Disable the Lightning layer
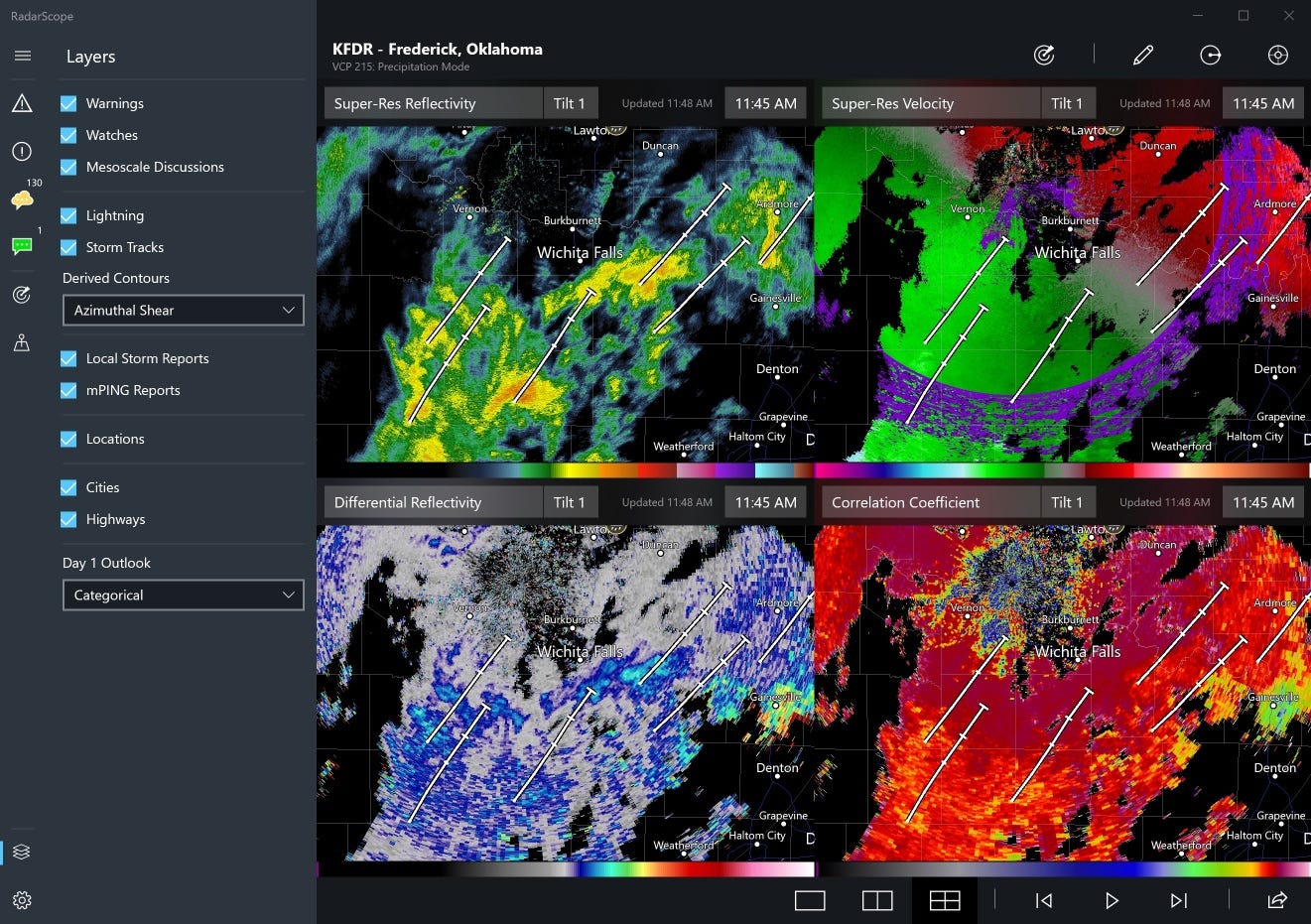The height and width of the screenshot is (924, 1311). point(68,215)
